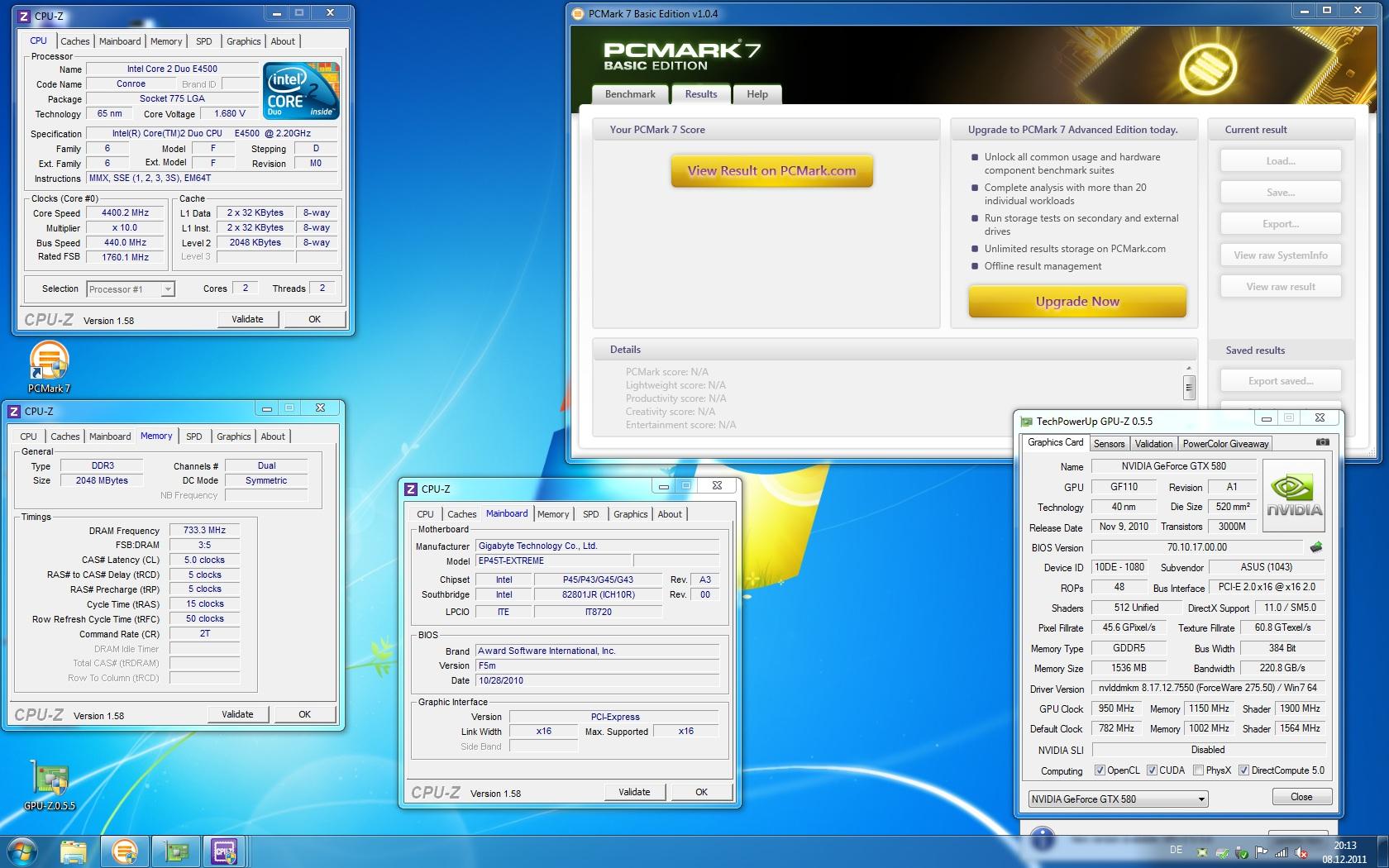This screenshot has width=1389, height=868.
Task: Click the Close button in GPU-Z
Action: click(x=1301, y=797)
